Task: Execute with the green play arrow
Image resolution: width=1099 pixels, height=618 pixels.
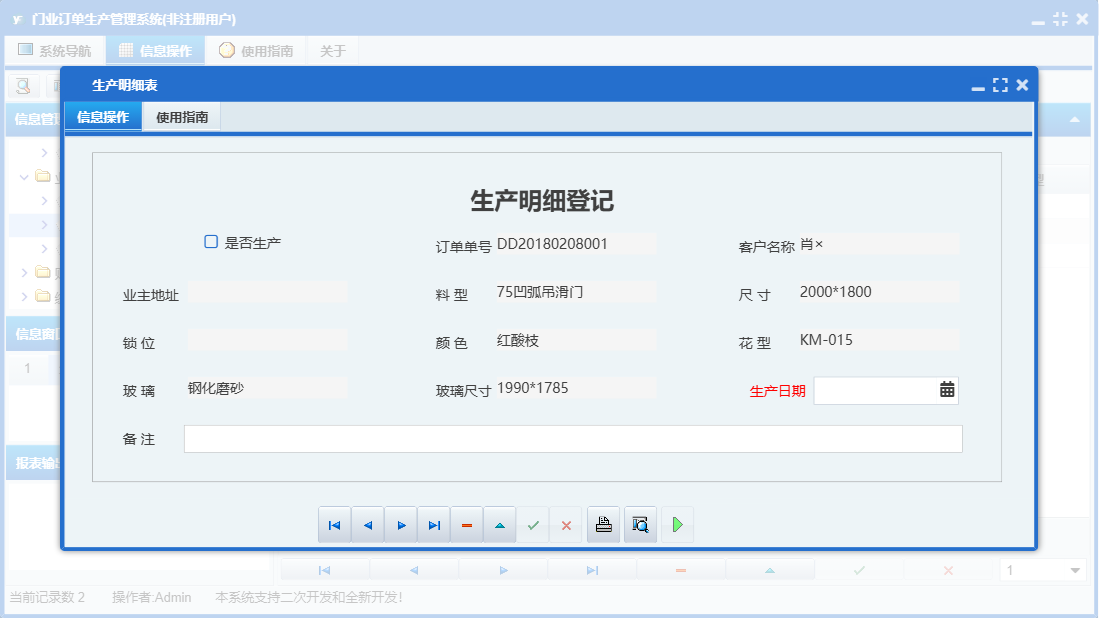Action: pos(677,524)
